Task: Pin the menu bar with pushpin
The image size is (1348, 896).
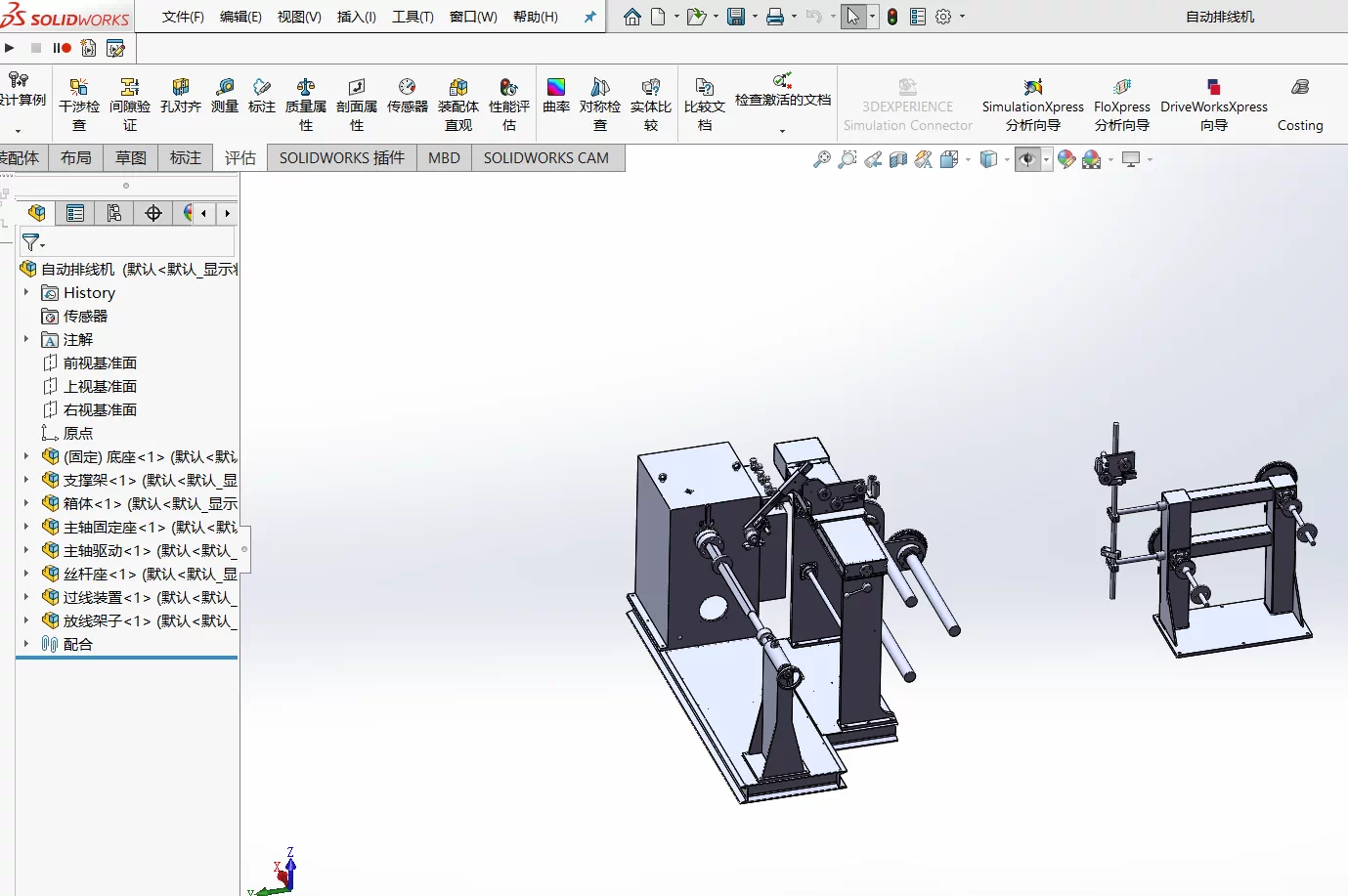Action: coord(589,17)
